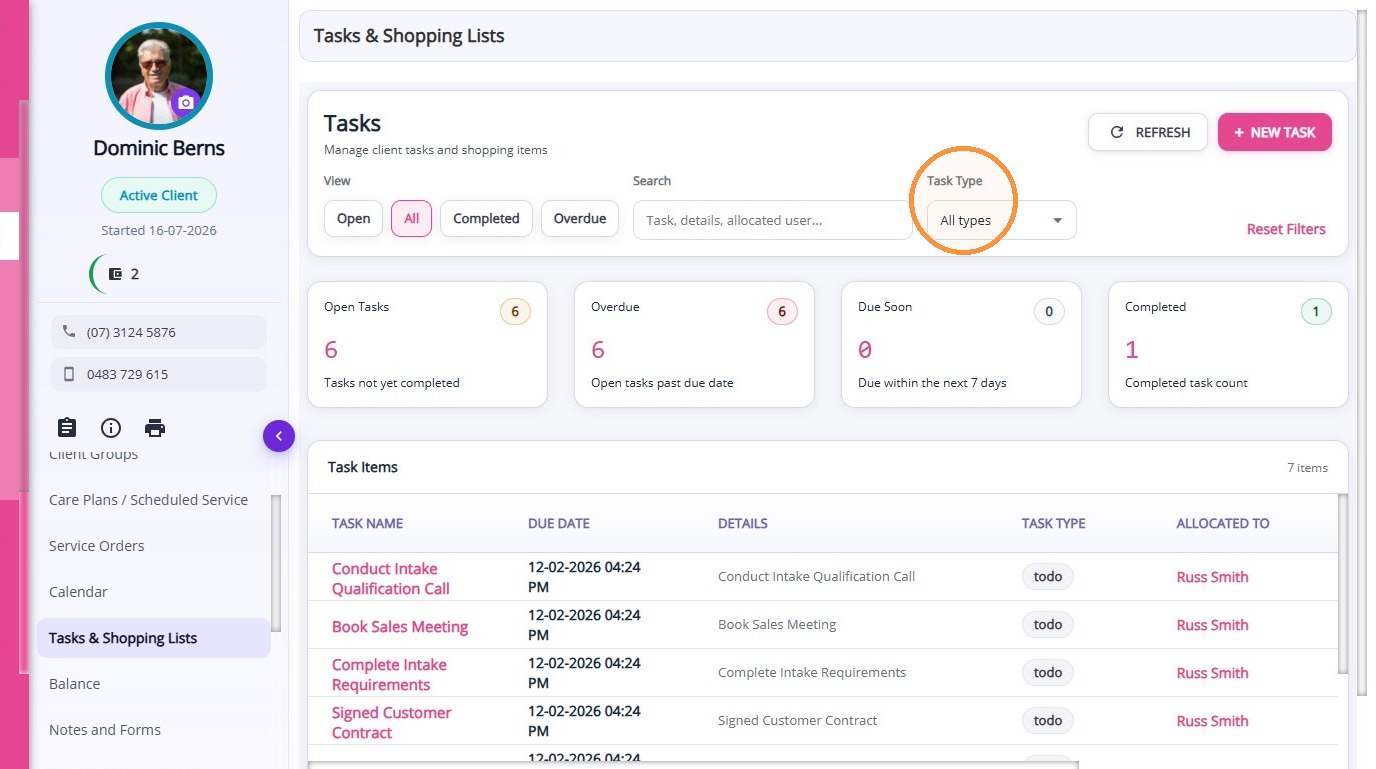Select the Overdue view filter
The height and width of the screenshot is (769, 1376).
click(x=580, y=219)
